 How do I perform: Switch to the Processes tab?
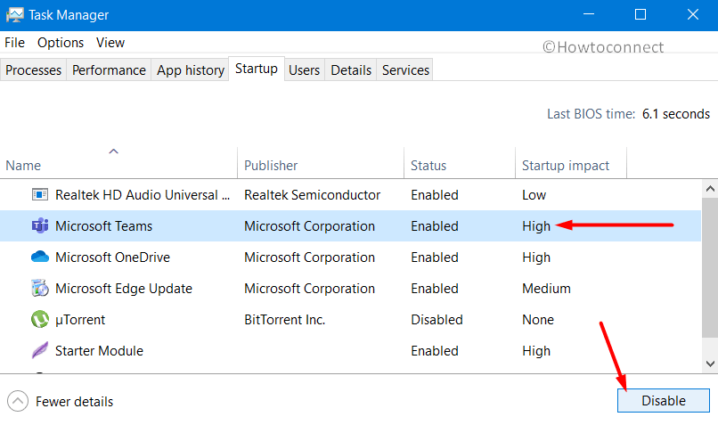coord(33,70)
